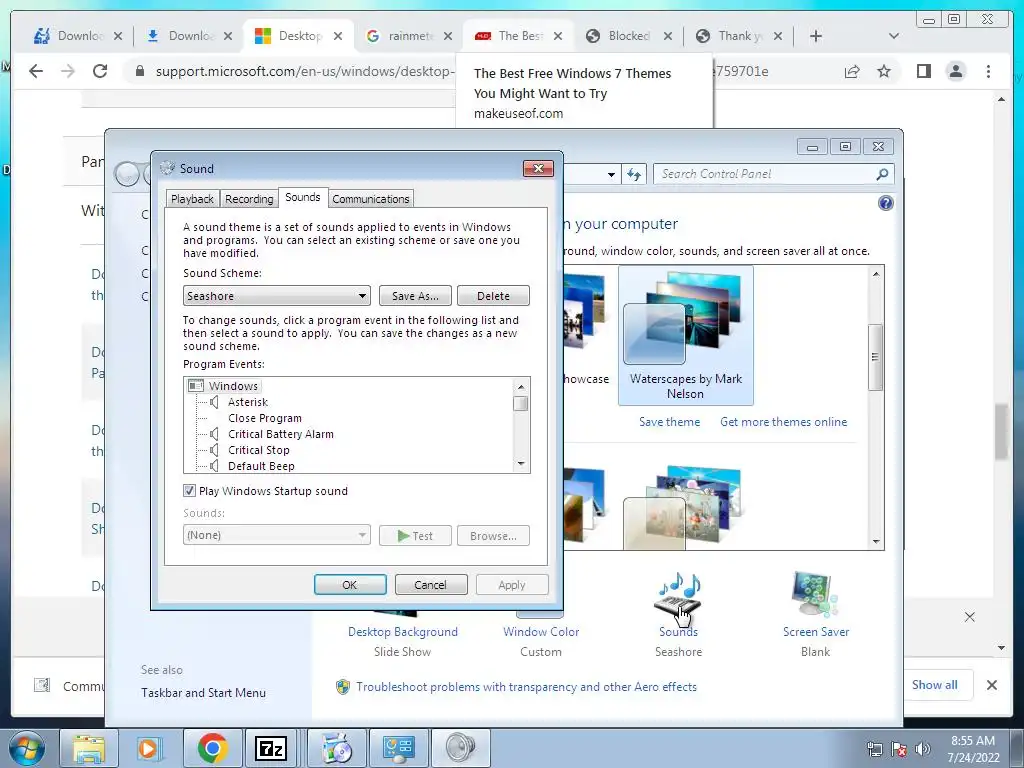1024x768 pixels.
Task: Reload the Chrome page
Action: coord(100,71)
